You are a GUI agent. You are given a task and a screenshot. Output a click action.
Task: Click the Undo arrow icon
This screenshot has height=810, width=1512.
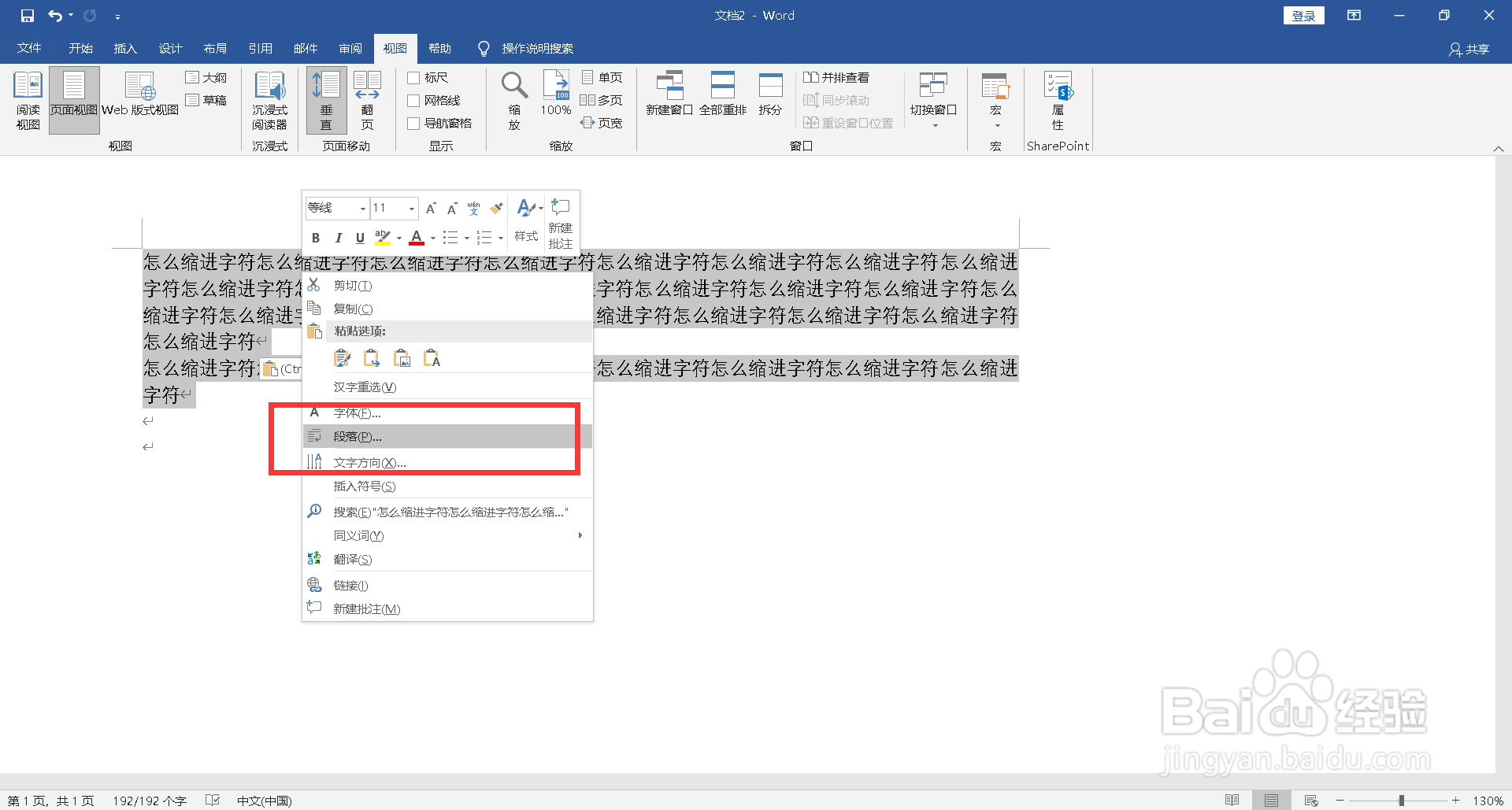click(x=54, y=16)
